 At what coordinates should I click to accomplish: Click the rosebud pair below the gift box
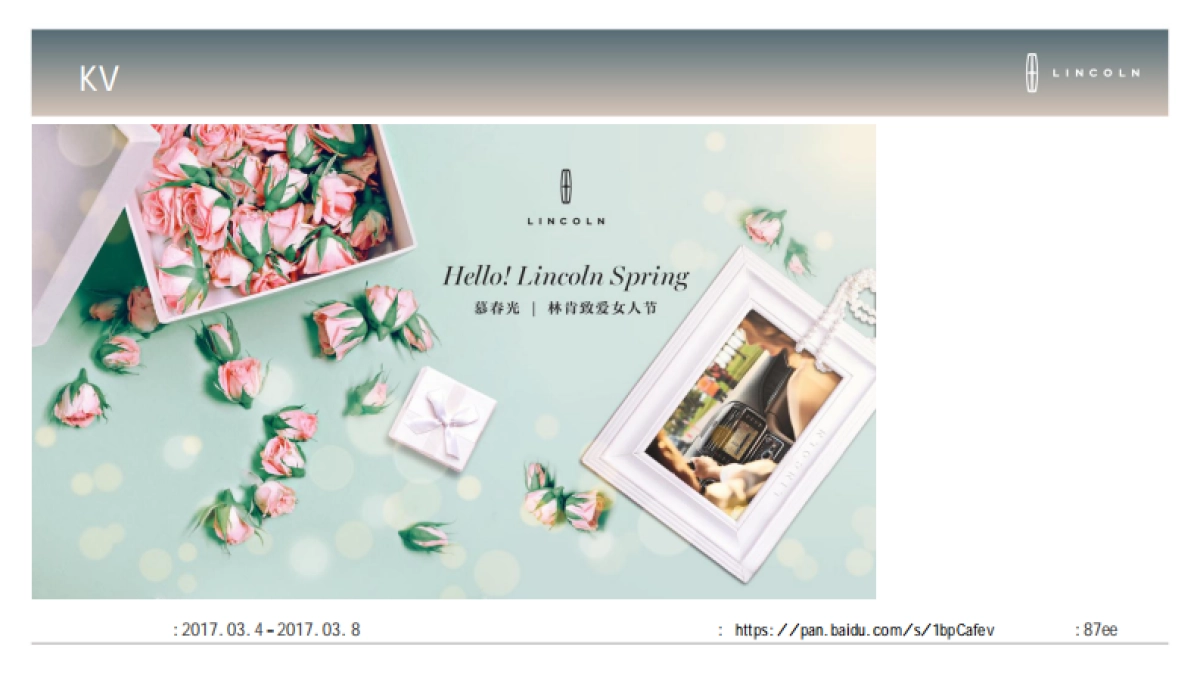coord(566,498)
